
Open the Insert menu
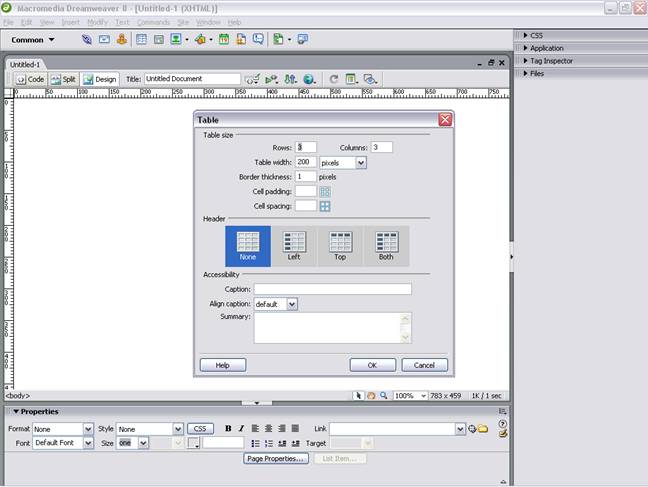[70, 22]
